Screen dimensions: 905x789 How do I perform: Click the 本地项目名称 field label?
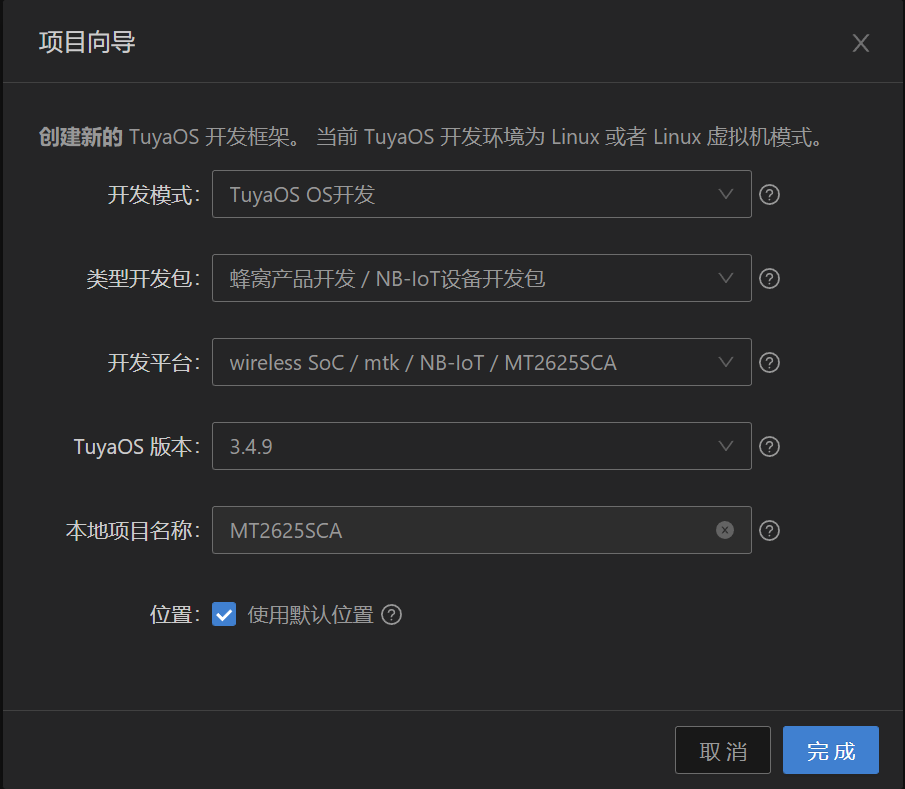(x=133, y=531)
